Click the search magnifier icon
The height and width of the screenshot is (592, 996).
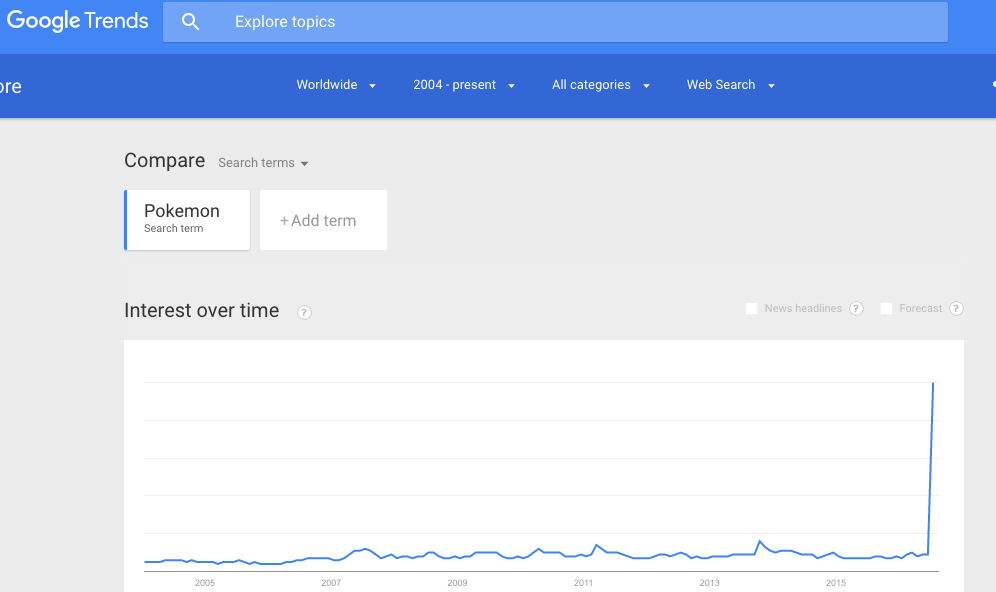[190, 22]
